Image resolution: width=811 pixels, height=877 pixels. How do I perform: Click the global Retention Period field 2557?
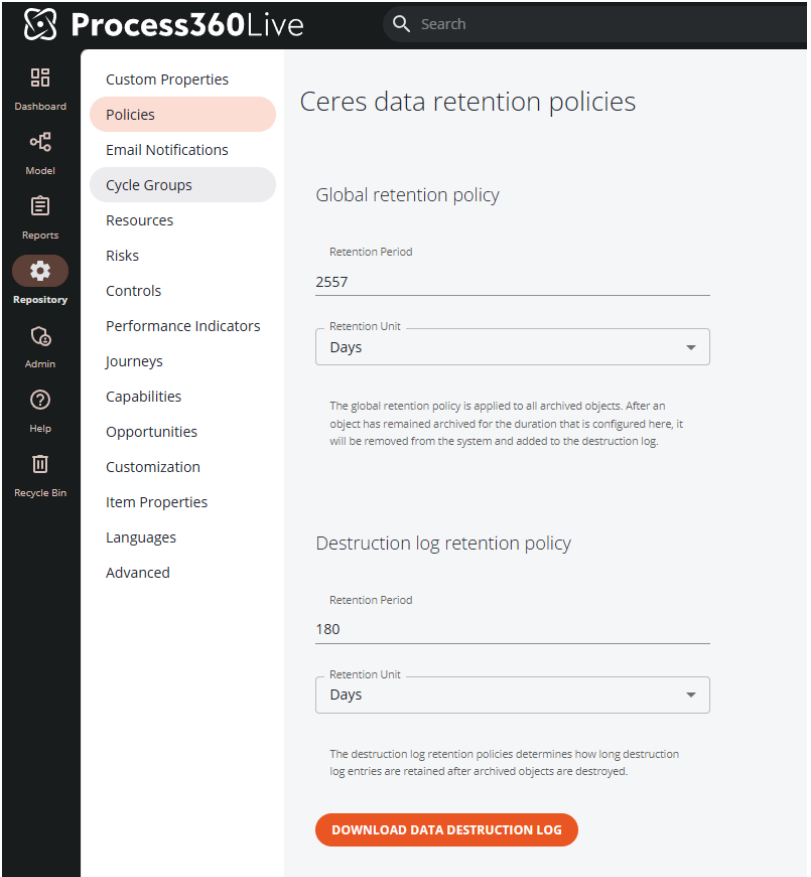tap(512, 282)
